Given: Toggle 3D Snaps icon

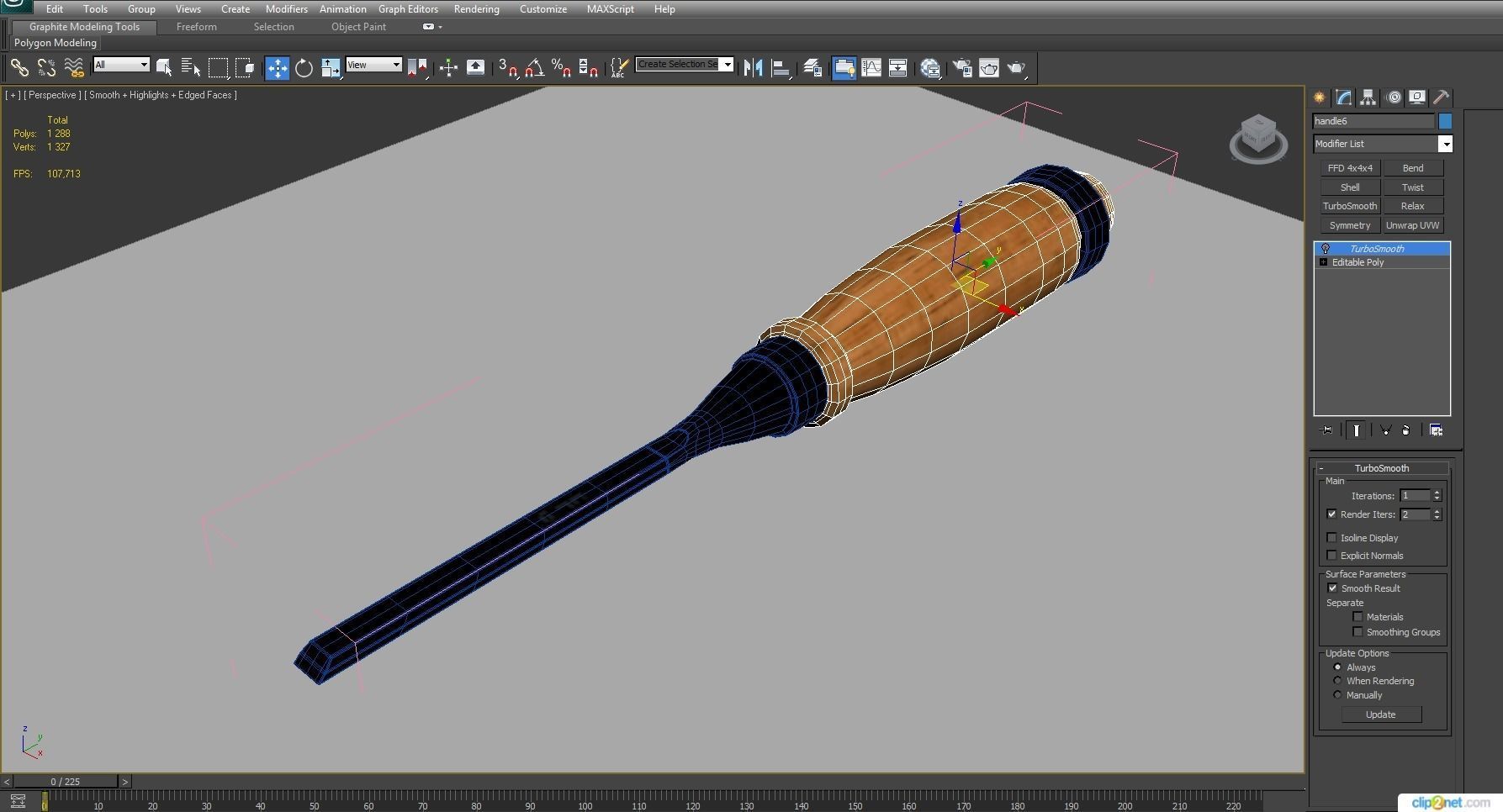Looking at the screenshot, I should 507,68.
